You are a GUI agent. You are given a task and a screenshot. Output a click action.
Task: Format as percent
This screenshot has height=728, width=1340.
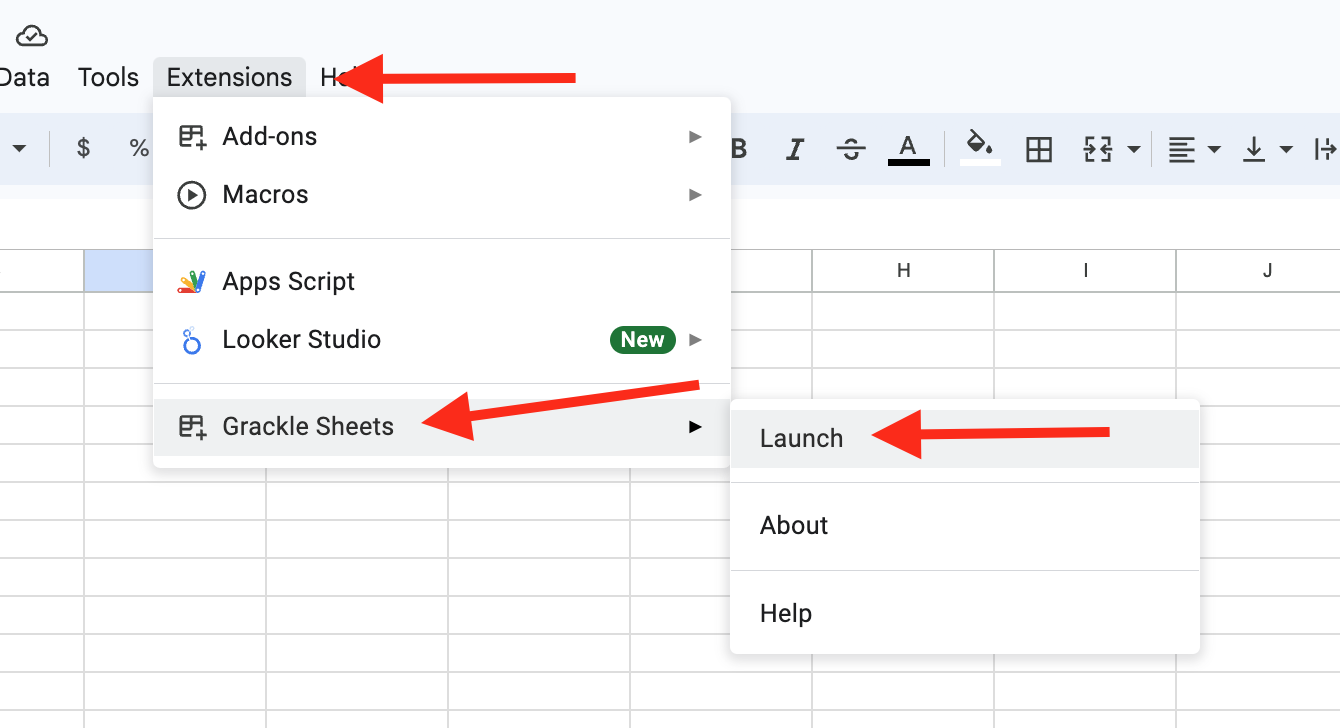coord(139,149)
